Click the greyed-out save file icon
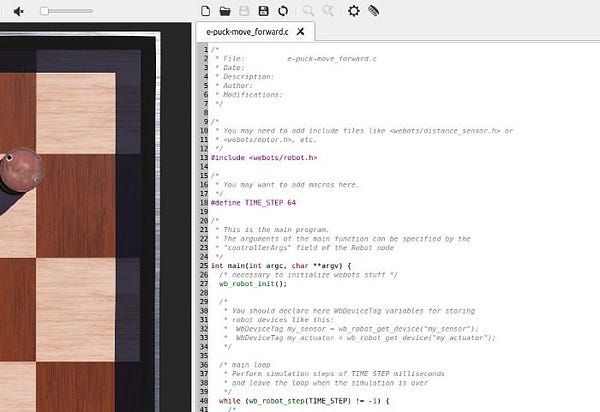The width and height of the screenshot is (600, 412). [244, 11]
